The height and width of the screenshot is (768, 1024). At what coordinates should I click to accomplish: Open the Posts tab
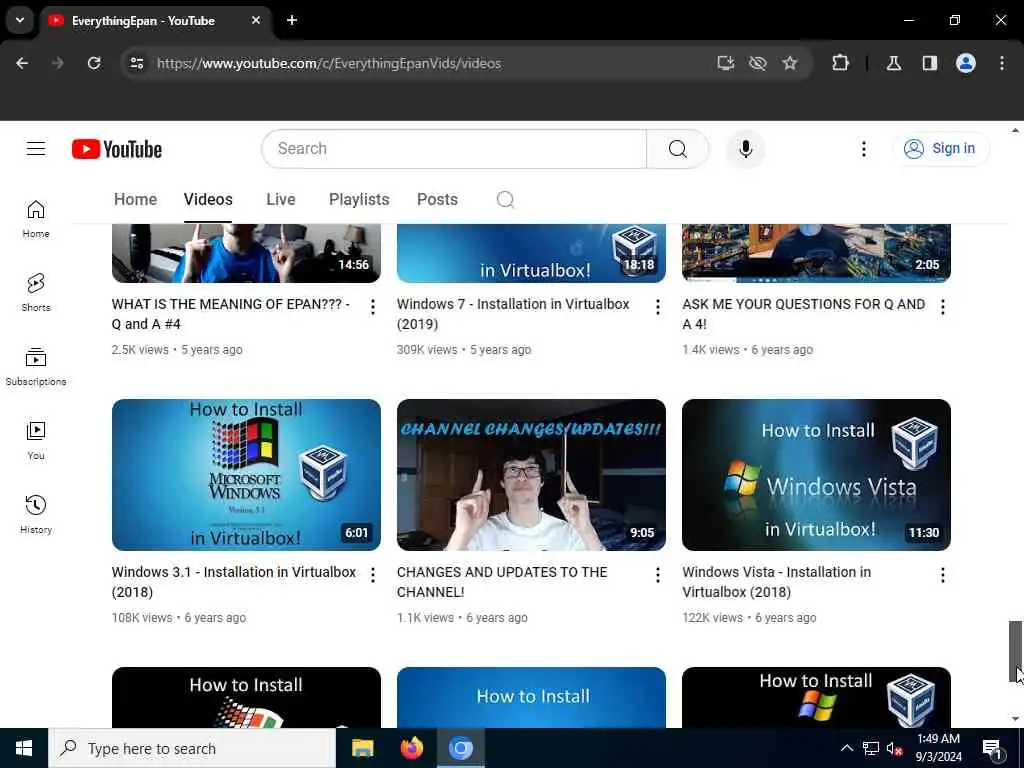[x=437, y=199]
